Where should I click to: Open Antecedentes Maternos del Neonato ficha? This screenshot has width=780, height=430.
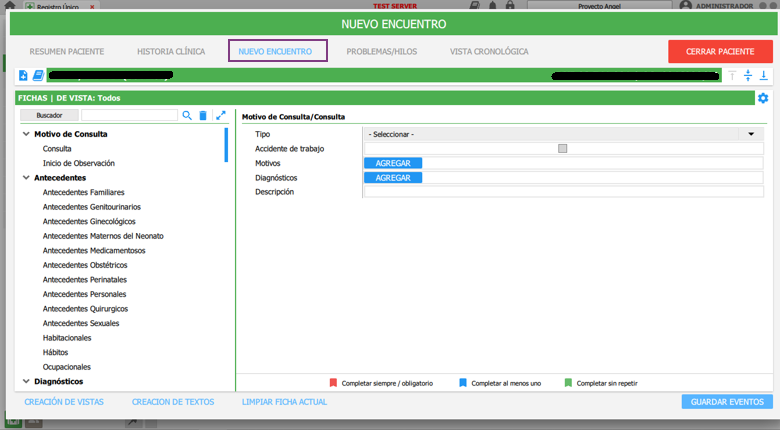tap(103, 236)
